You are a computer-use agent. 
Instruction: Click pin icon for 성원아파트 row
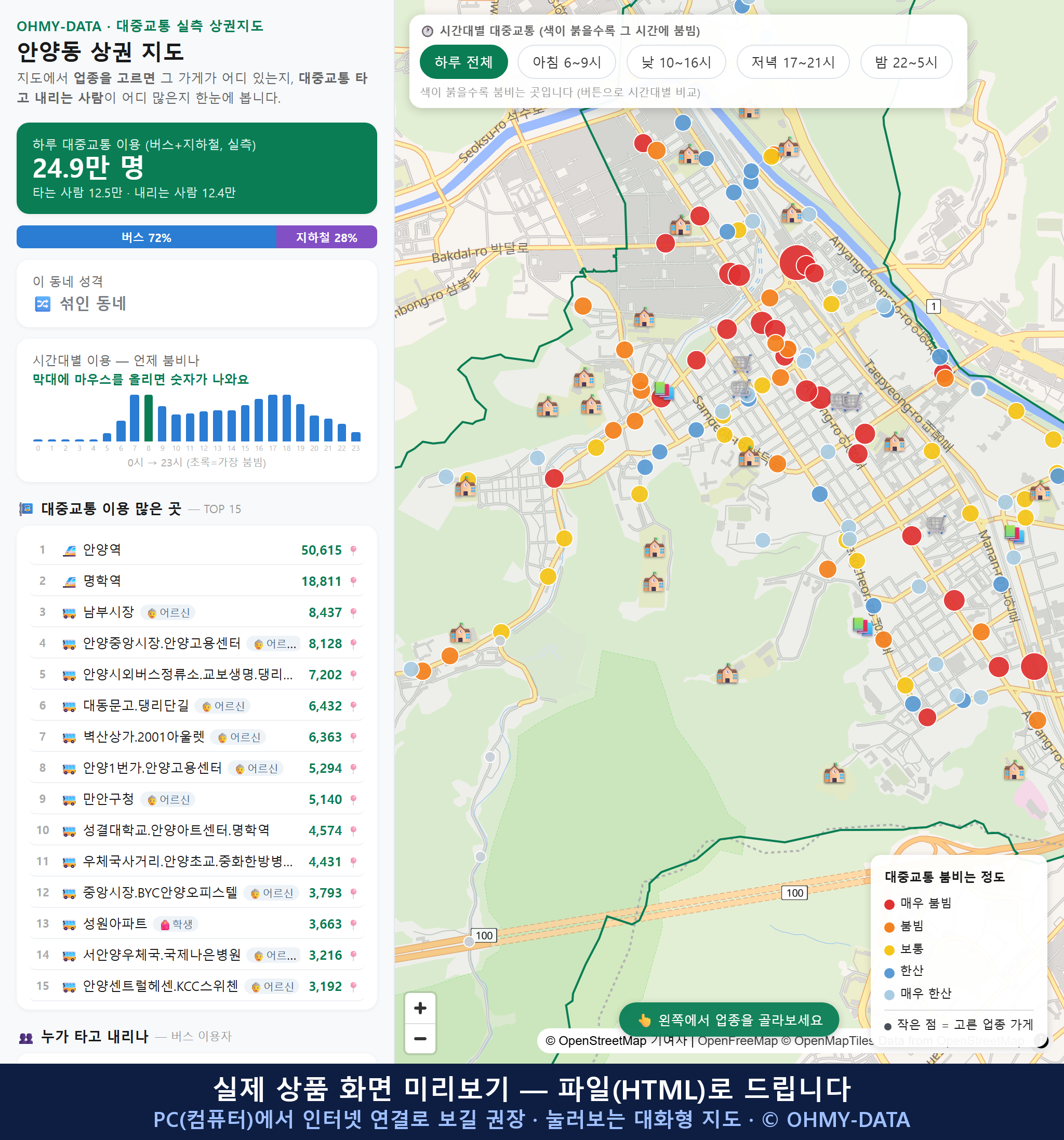click(x=353, y=924)
